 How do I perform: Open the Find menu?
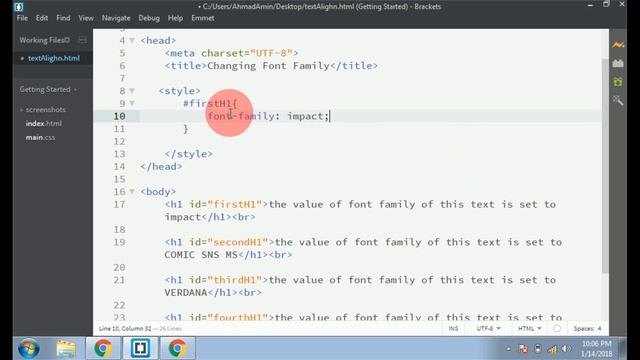(63, 18)
